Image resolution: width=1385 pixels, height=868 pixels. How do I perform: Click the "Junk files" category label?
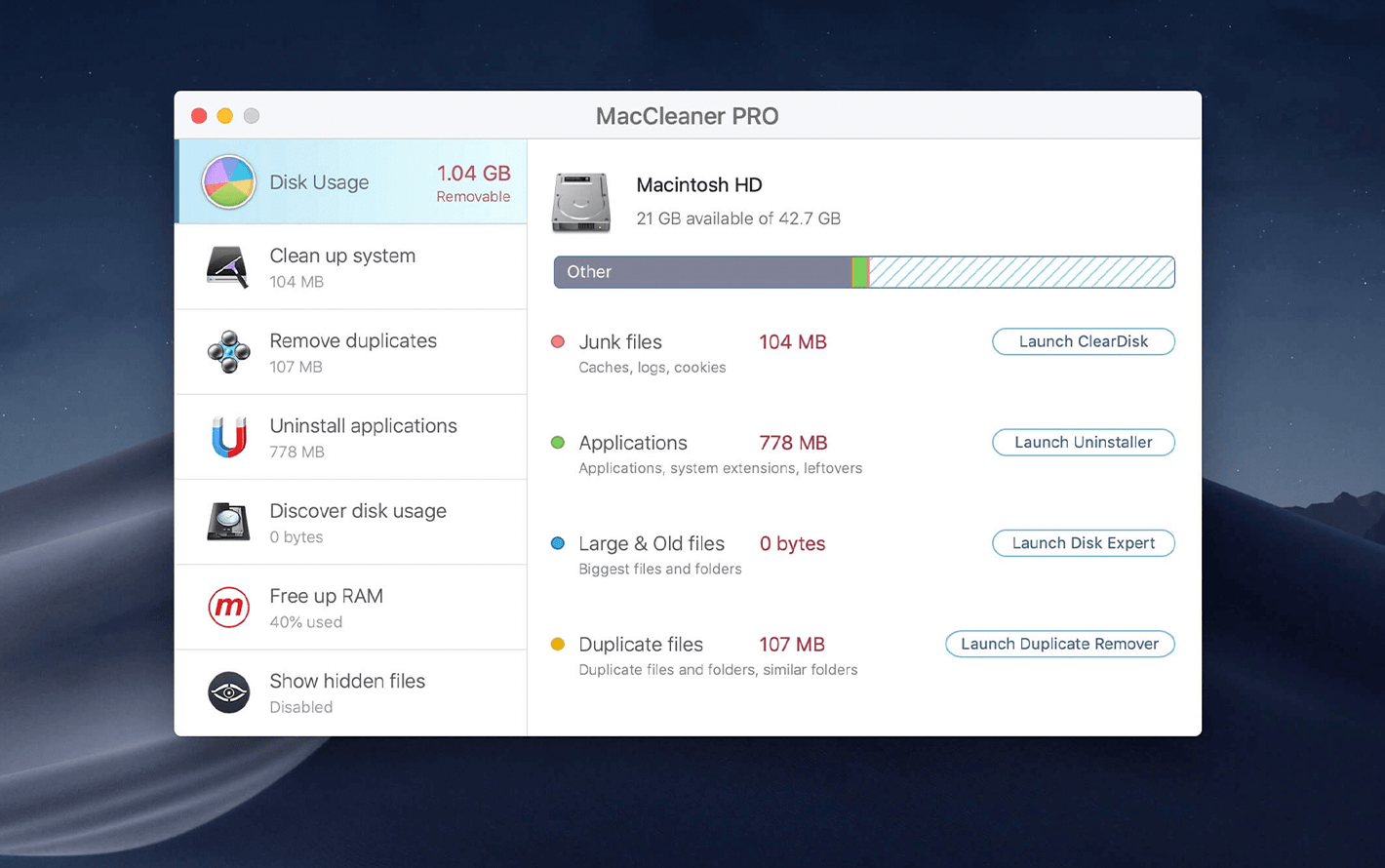click(620, 341)
